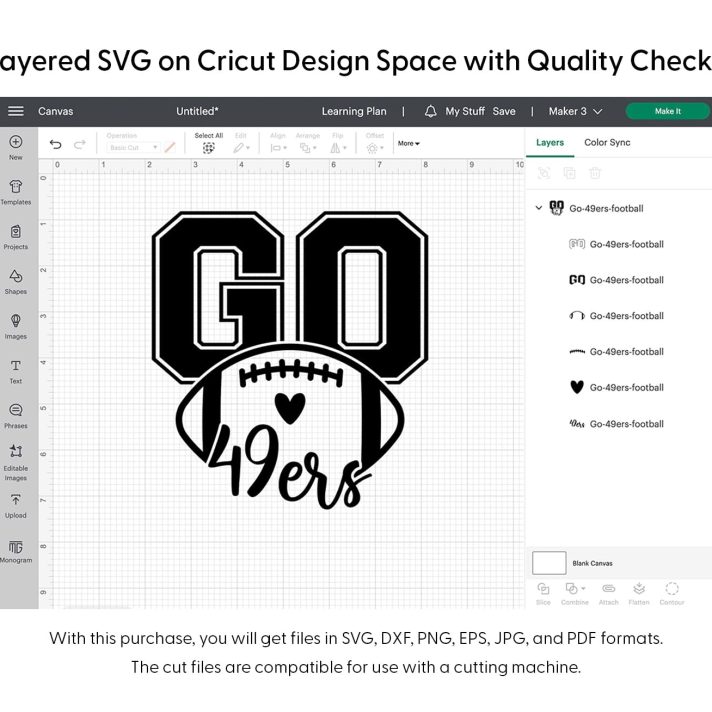Screen dimensions: 712x712
Task: Collapse the Go-49ers-football group
Action: point(539,208)
